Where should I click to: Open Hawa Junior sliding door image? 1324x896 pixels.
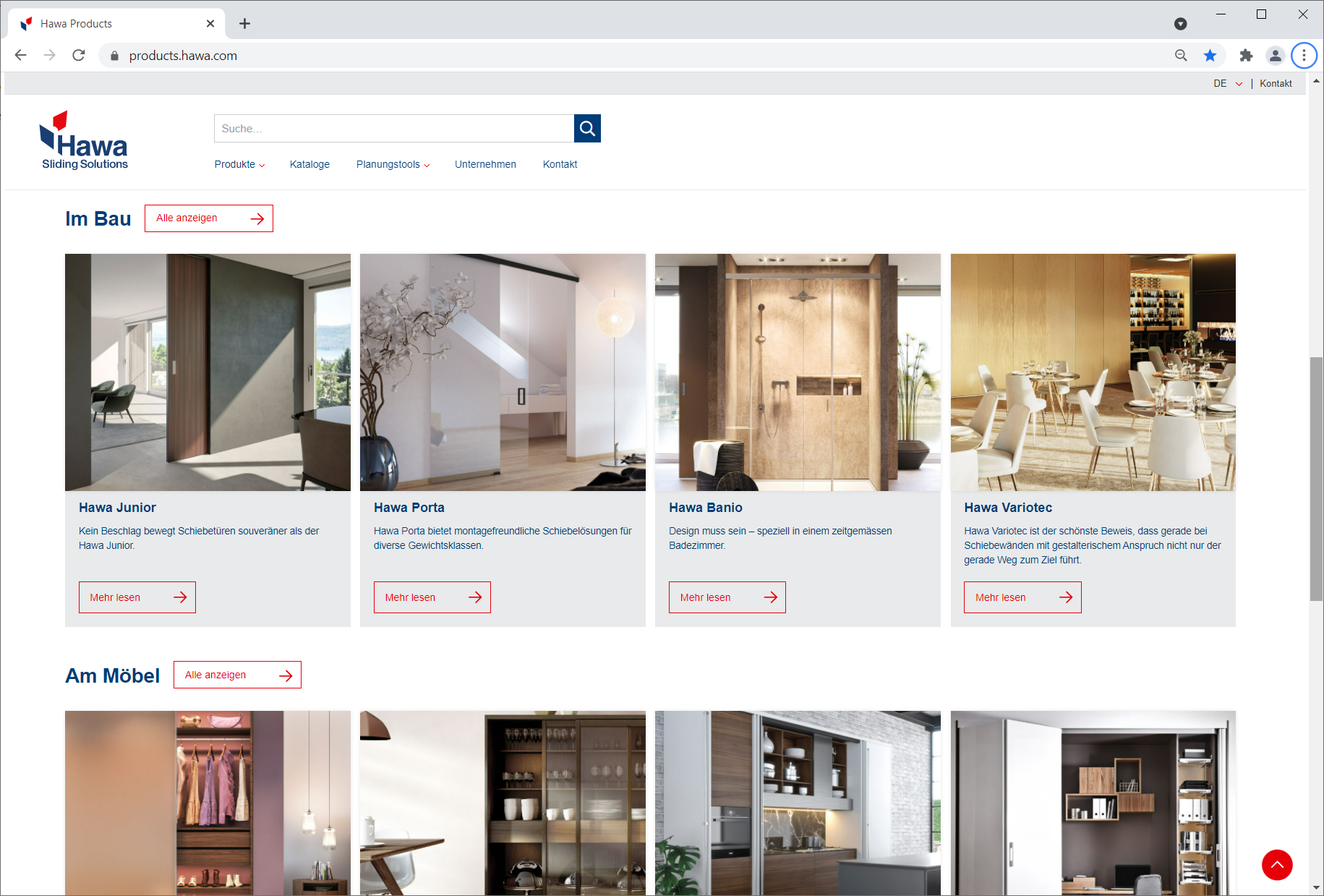[x=208, y=372]
